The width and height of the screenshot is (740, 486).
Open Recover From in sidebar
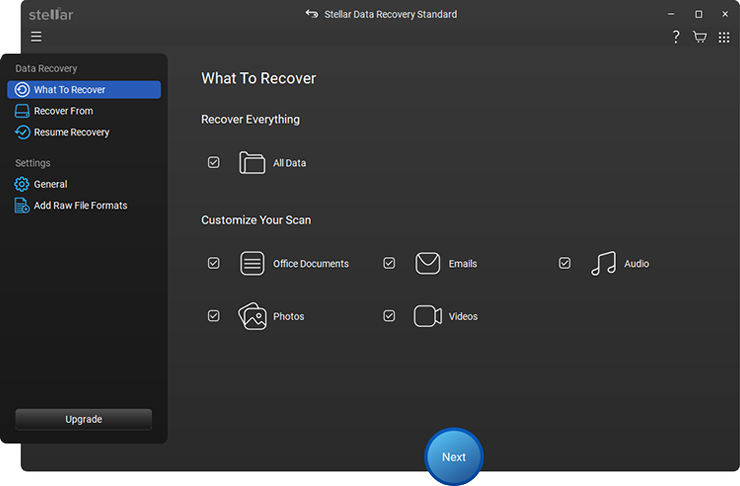tap(84, 111)
